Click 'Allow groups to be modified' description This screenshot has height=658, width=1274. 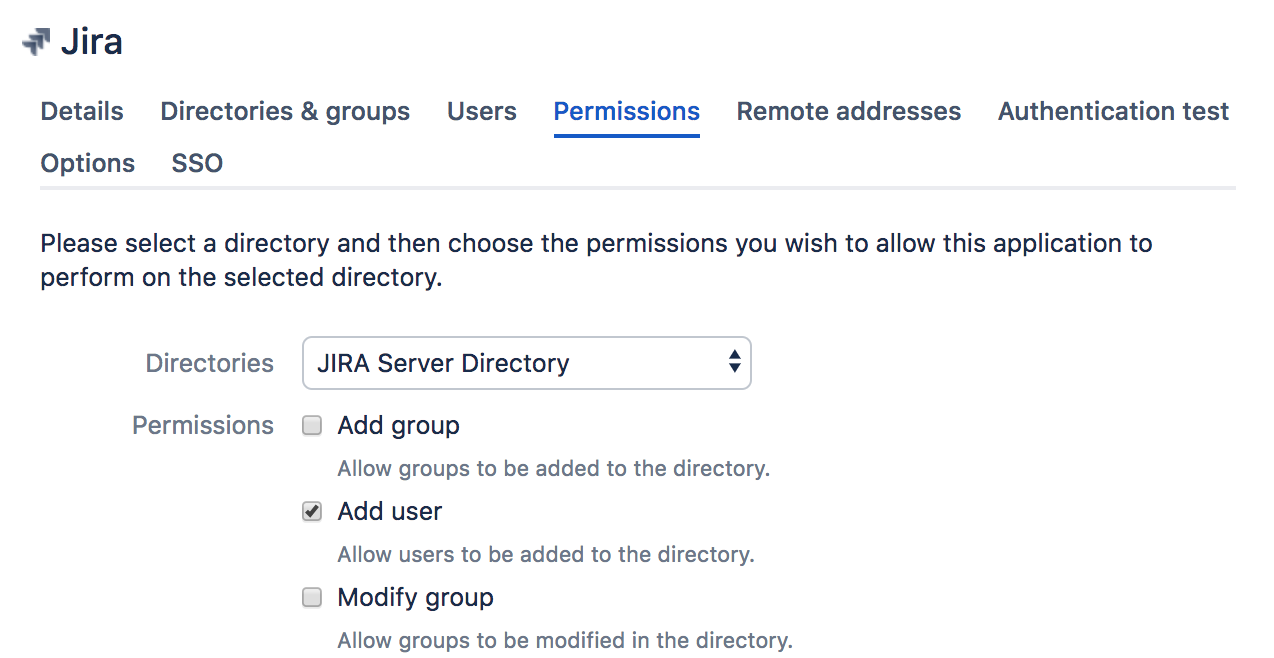(x=565, y=640)
